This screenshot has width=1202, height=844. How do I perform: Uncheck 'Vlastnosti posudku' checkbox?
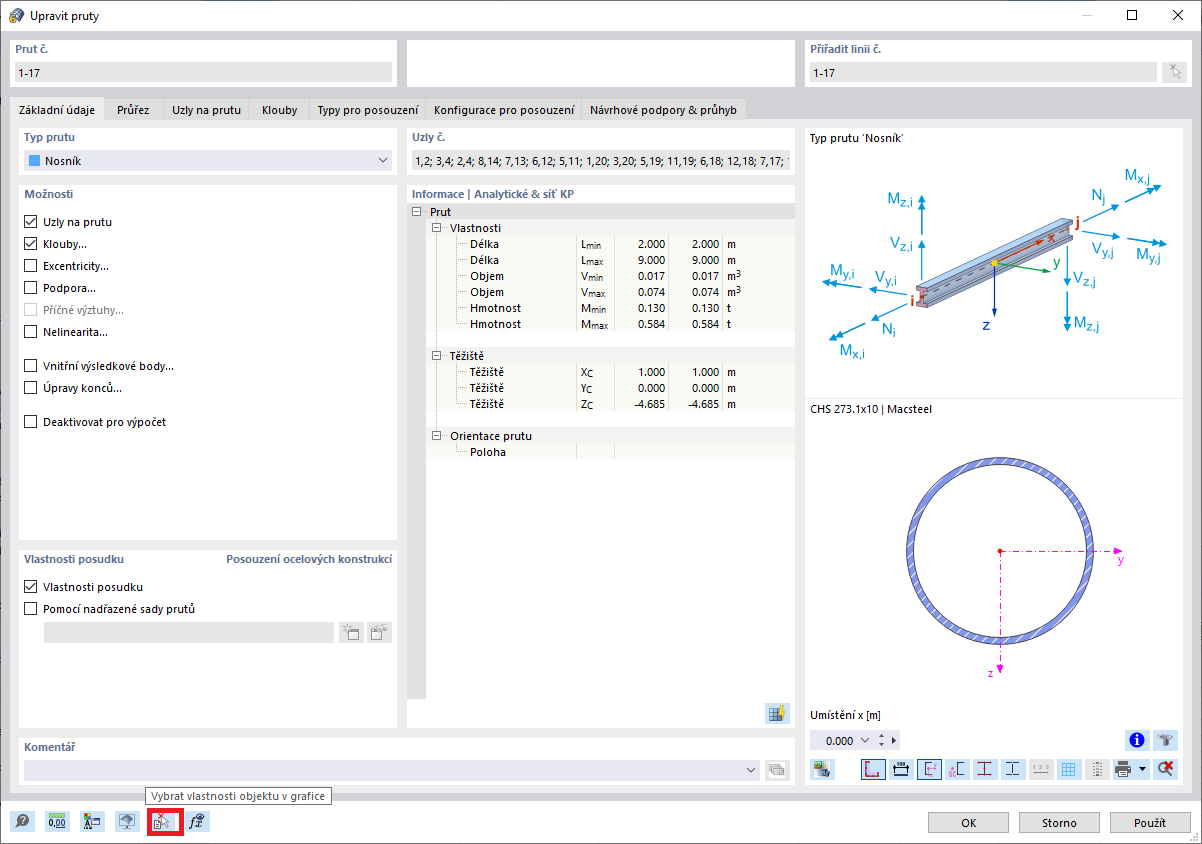coord(30,587)
